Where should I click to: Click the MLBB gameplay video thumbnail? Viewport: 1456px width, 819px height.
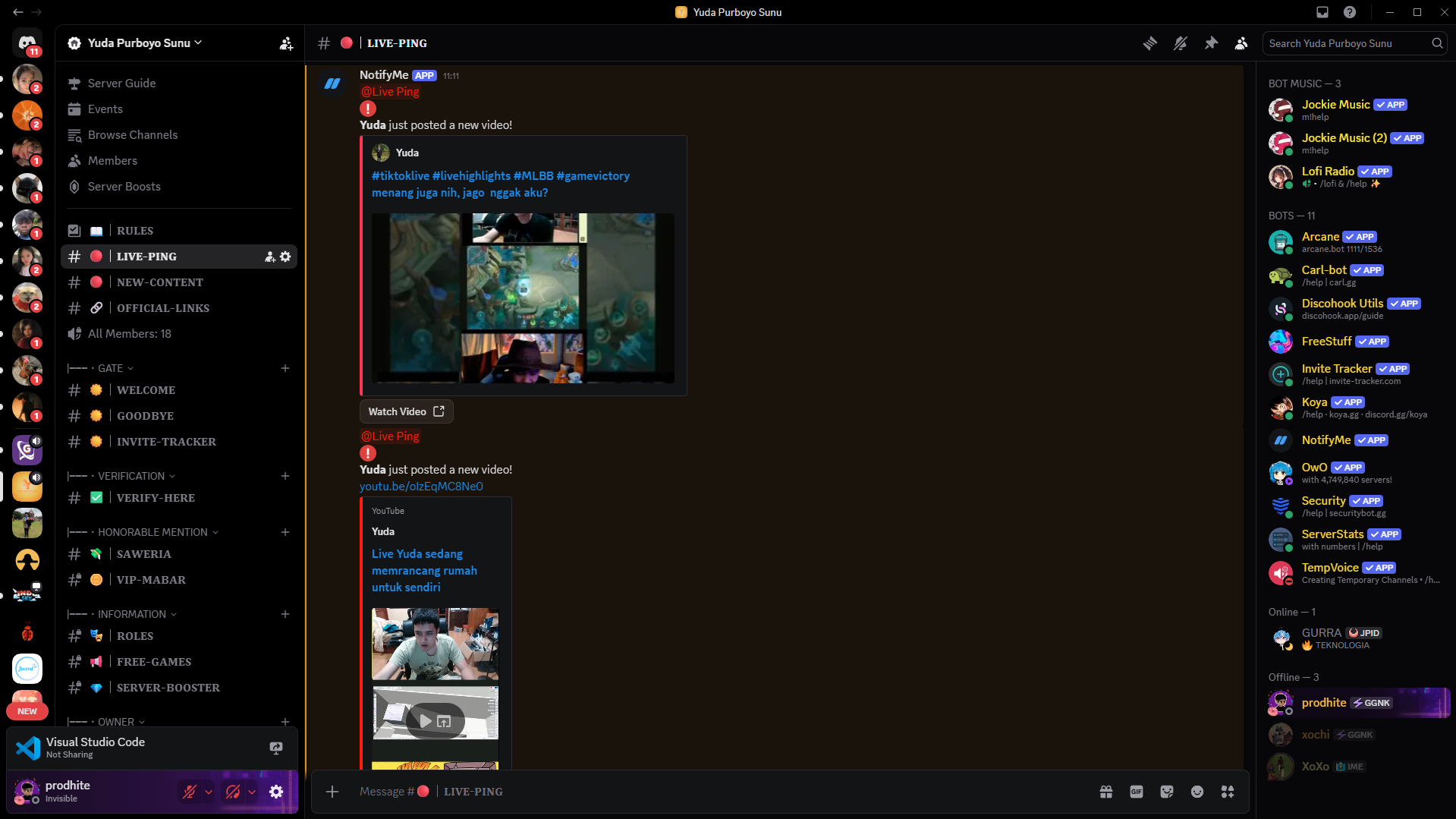(x=523, y=298)
